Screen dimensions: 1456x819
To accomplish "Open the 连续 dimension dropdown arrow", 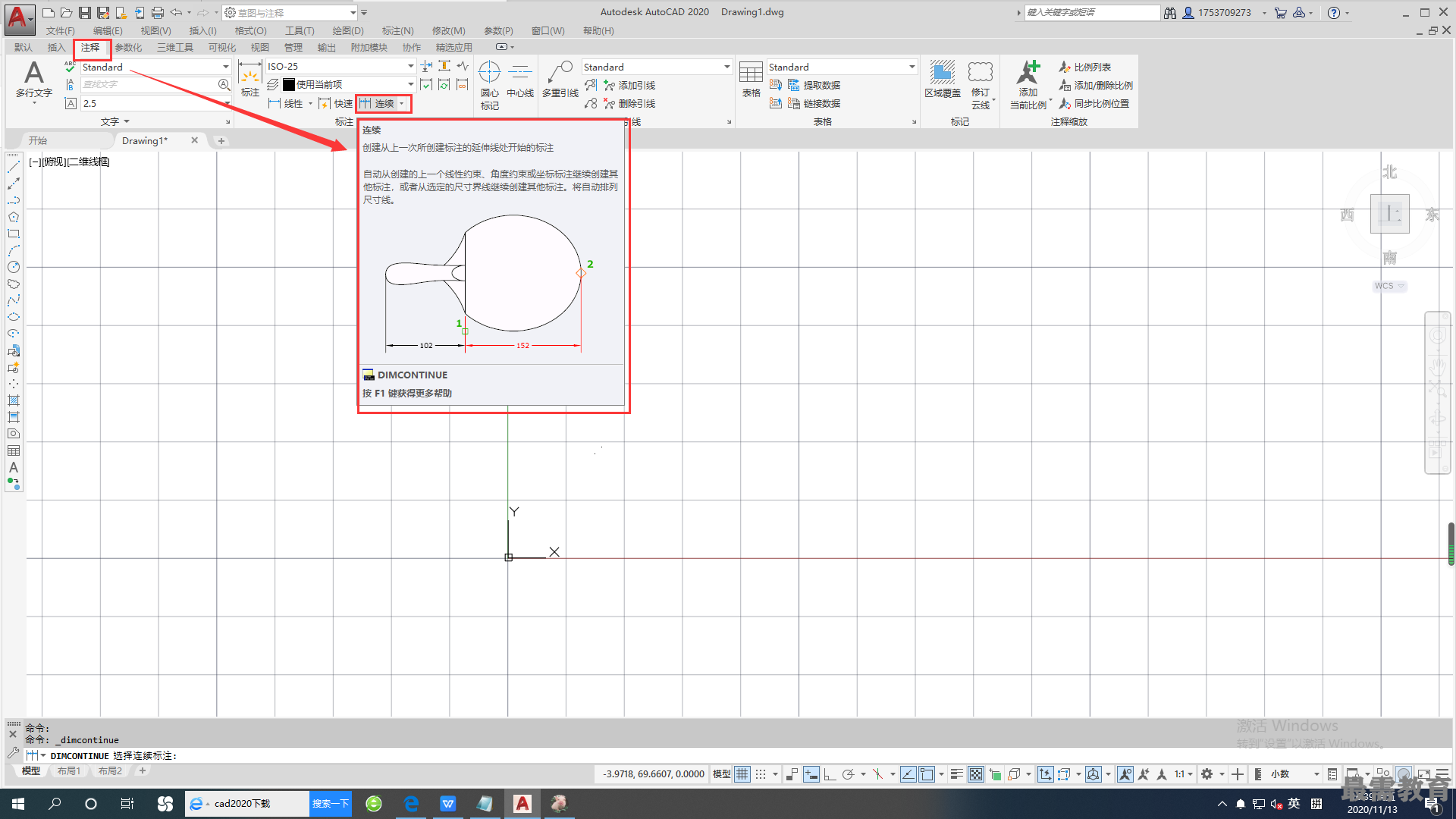I will (401, 103).
